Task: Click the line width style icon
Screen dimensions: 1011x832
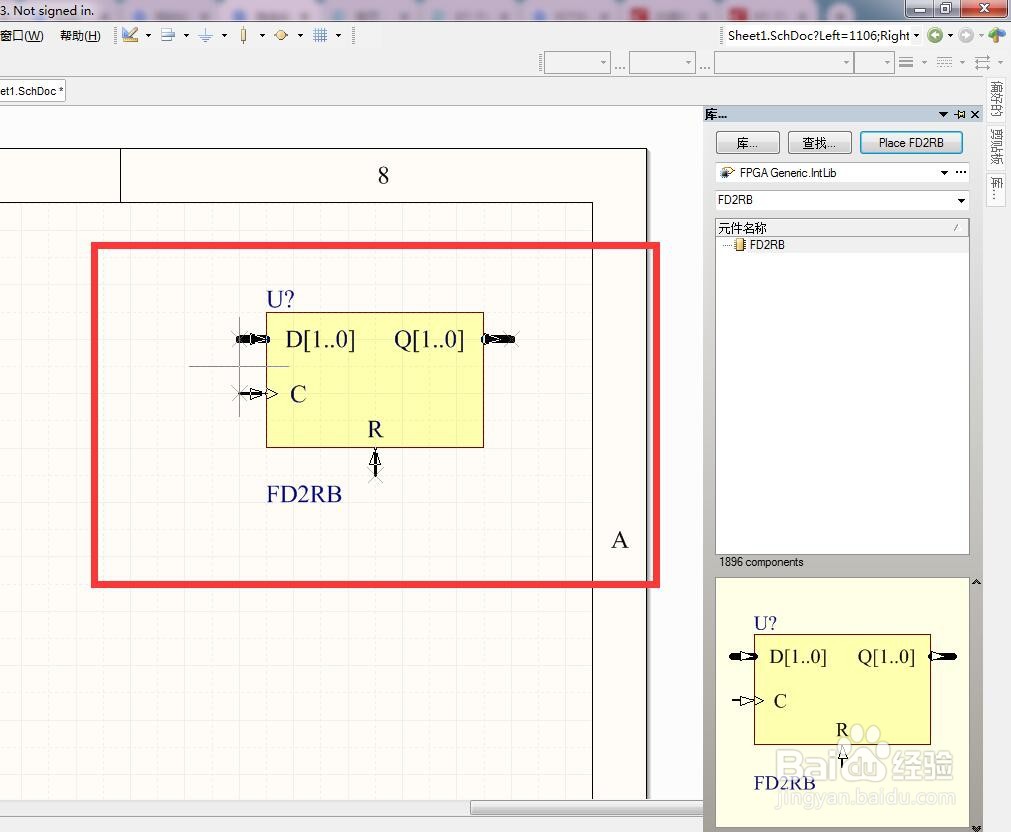Action: pos(906,63)
